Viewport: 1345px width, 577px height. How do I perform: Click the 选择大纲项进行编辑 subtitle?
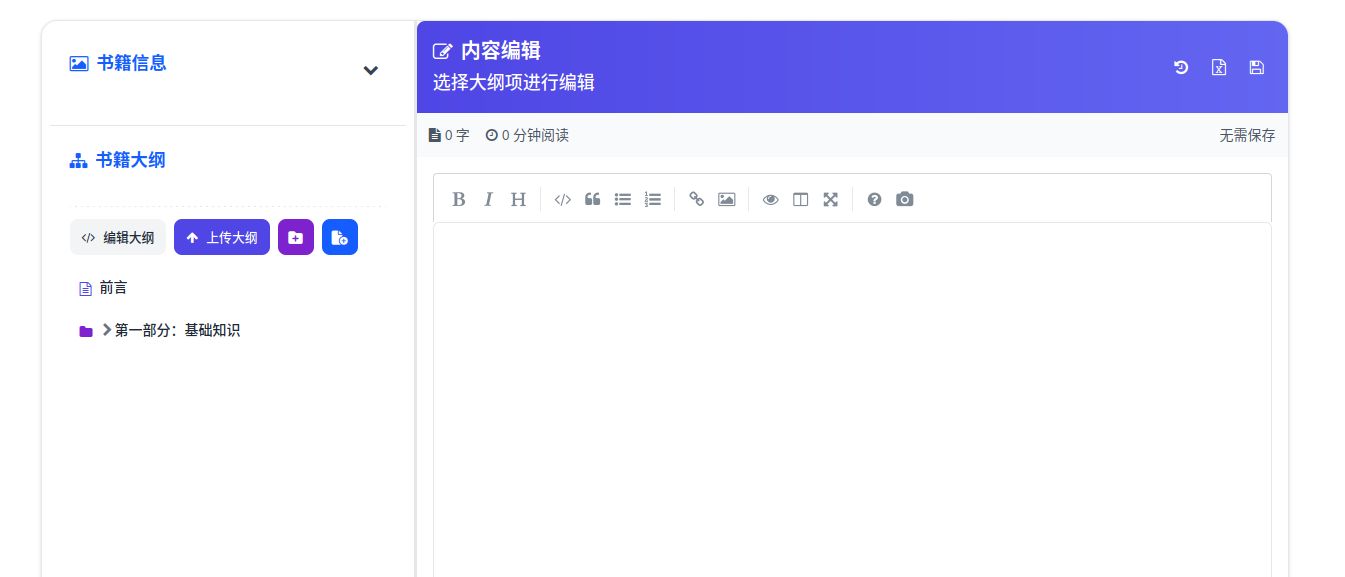coord(514,83)
